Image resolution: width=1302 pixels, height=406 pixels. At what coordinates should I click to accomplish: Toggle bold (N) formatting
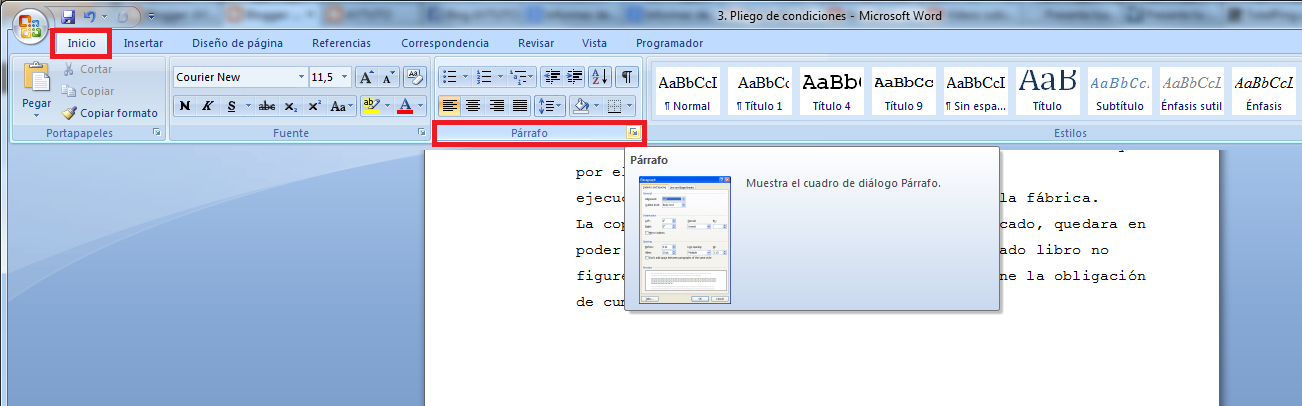(x=184, y=105)
